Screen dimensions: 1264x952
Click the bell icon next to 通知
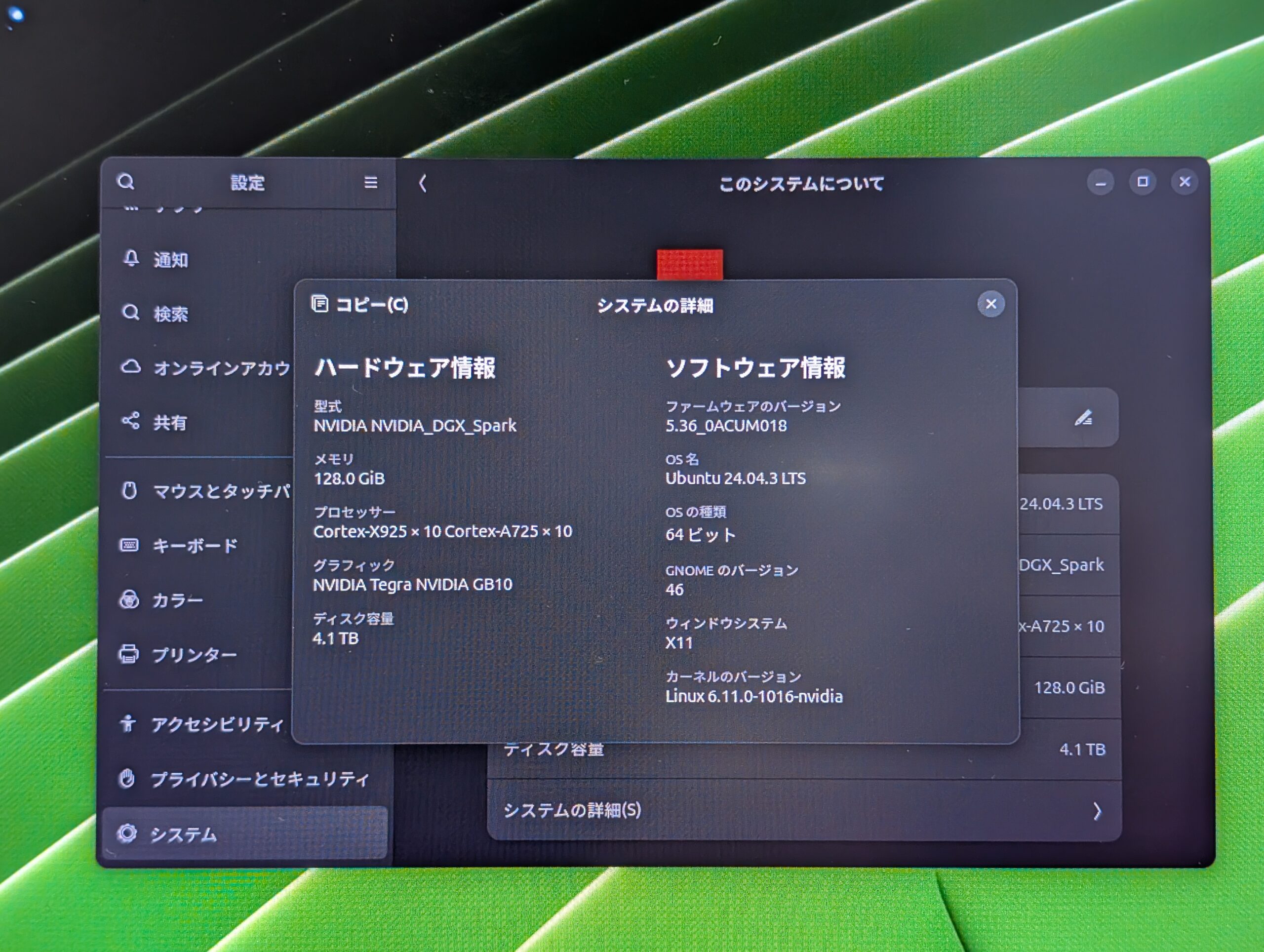[131, 259]
